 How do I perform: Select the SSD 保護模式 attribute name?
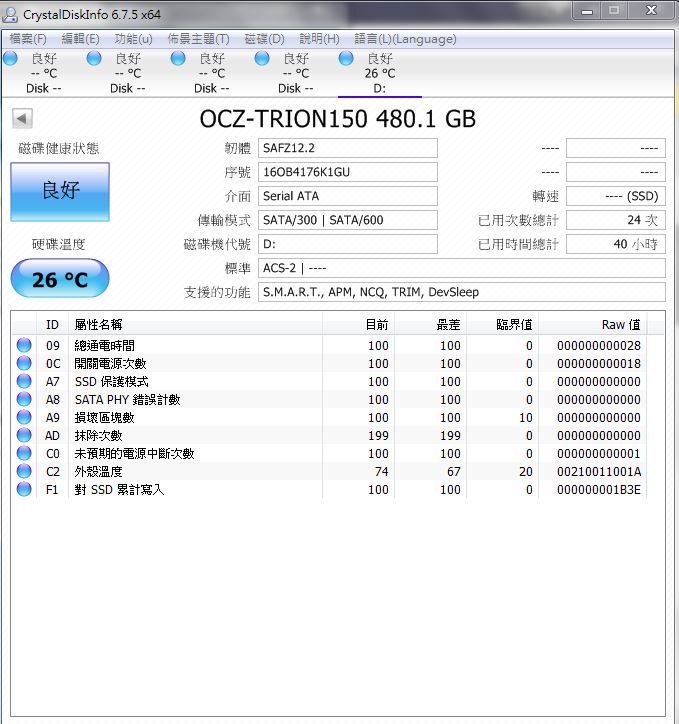click(x=112, y=381)
